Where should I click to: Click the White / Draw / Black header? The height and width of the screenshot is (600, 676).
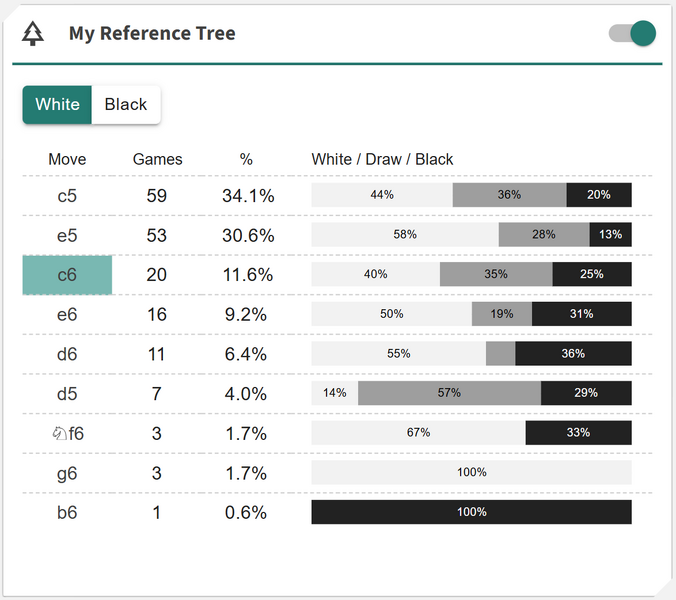382,159
